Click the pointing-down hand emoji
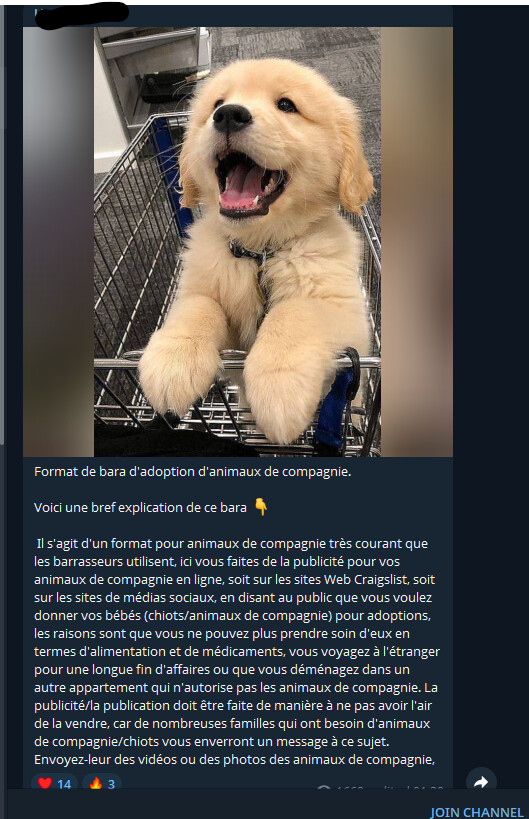The width and height of the screenshot is (529, 819). pyautogui.click(x=261, y=507)
